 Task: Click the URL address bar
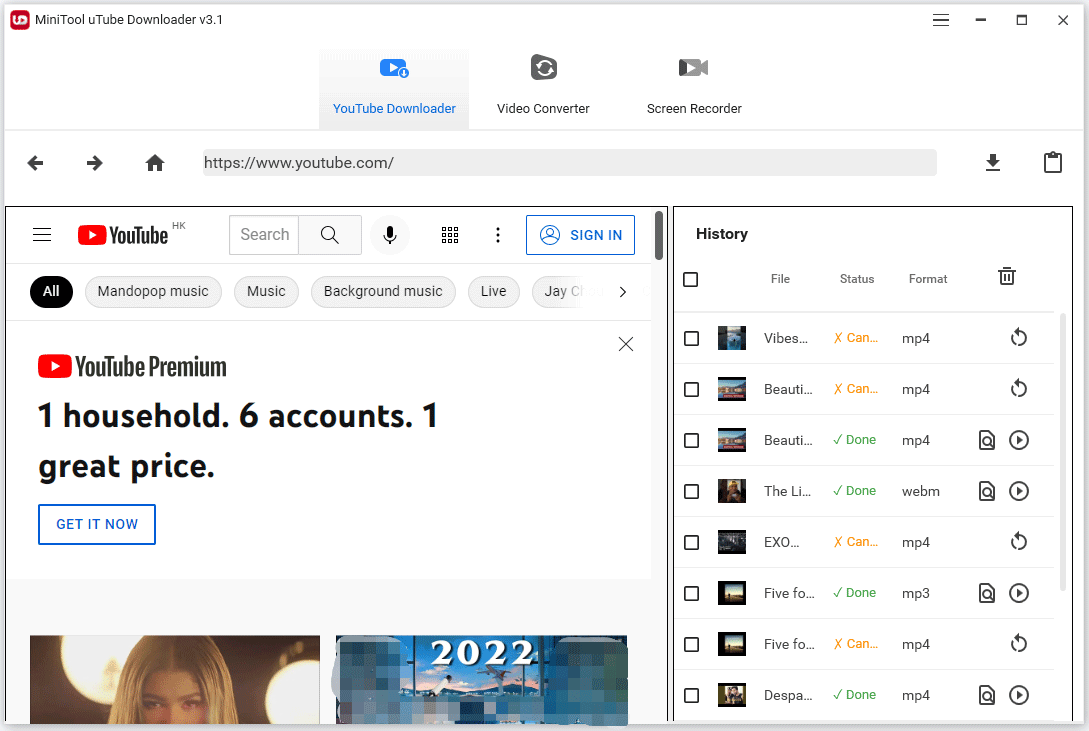[x=570, y=162]
